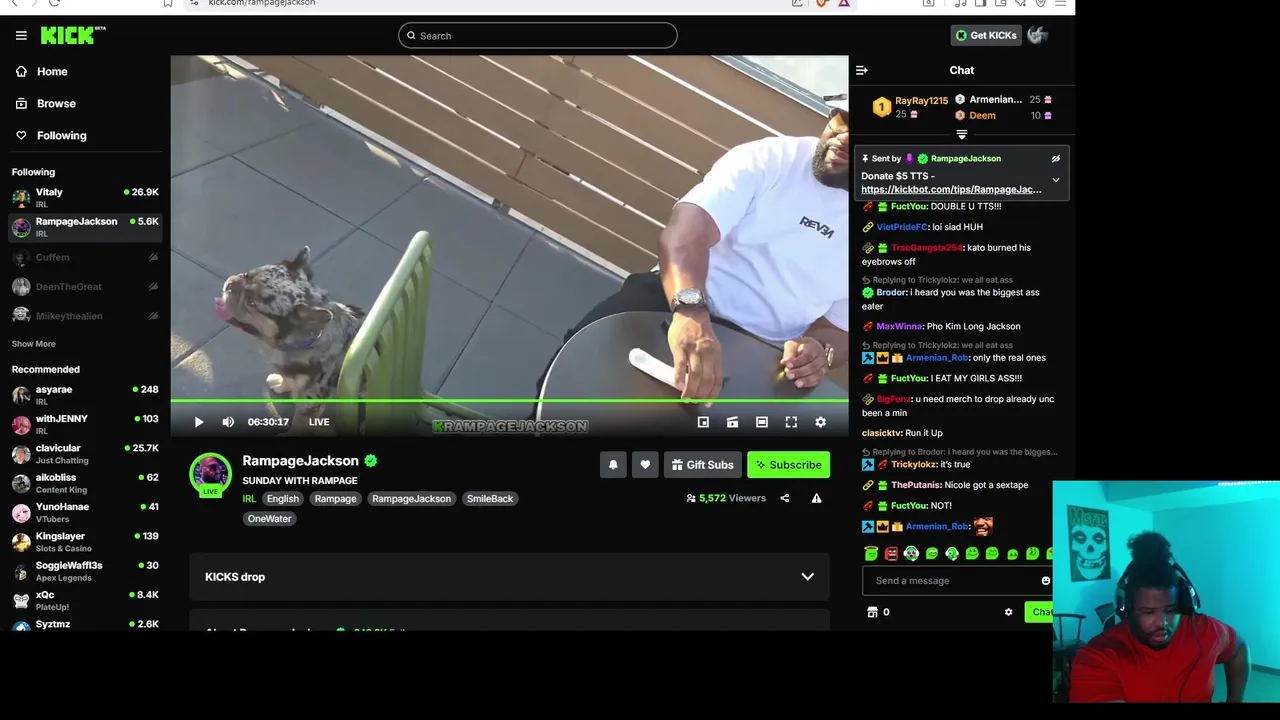The image size is (1280, 720).
Task: Expand Following list with Show More
Action: 33,343
